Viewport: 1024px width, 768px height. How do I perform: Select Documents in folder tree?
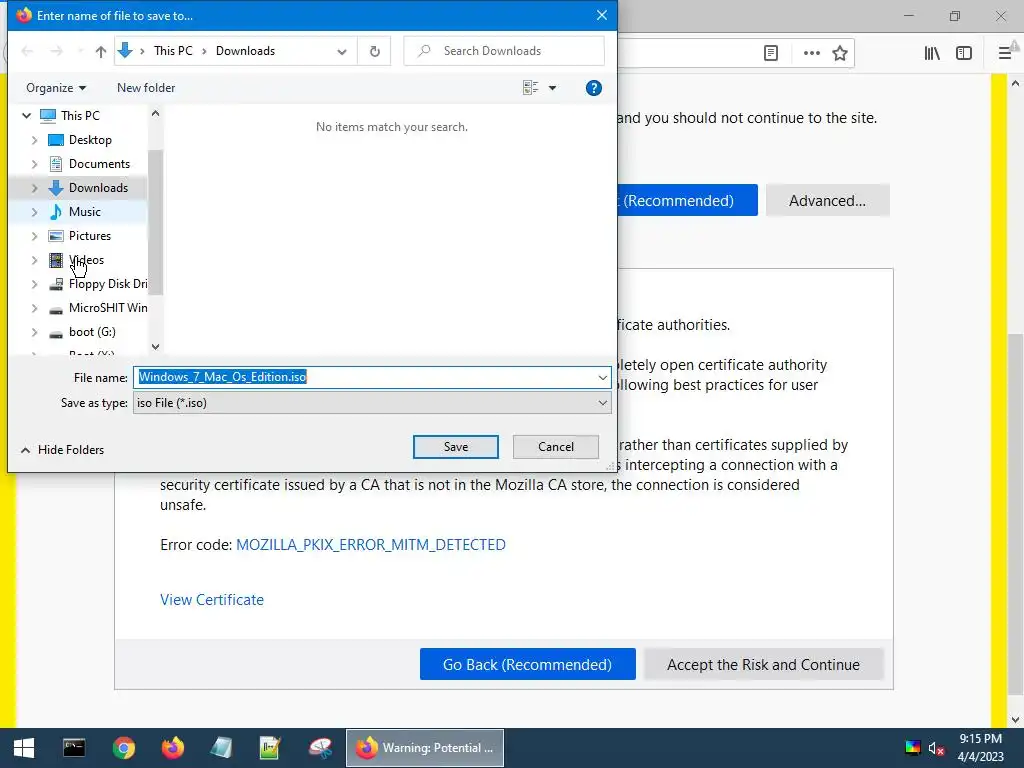[99, 164]
